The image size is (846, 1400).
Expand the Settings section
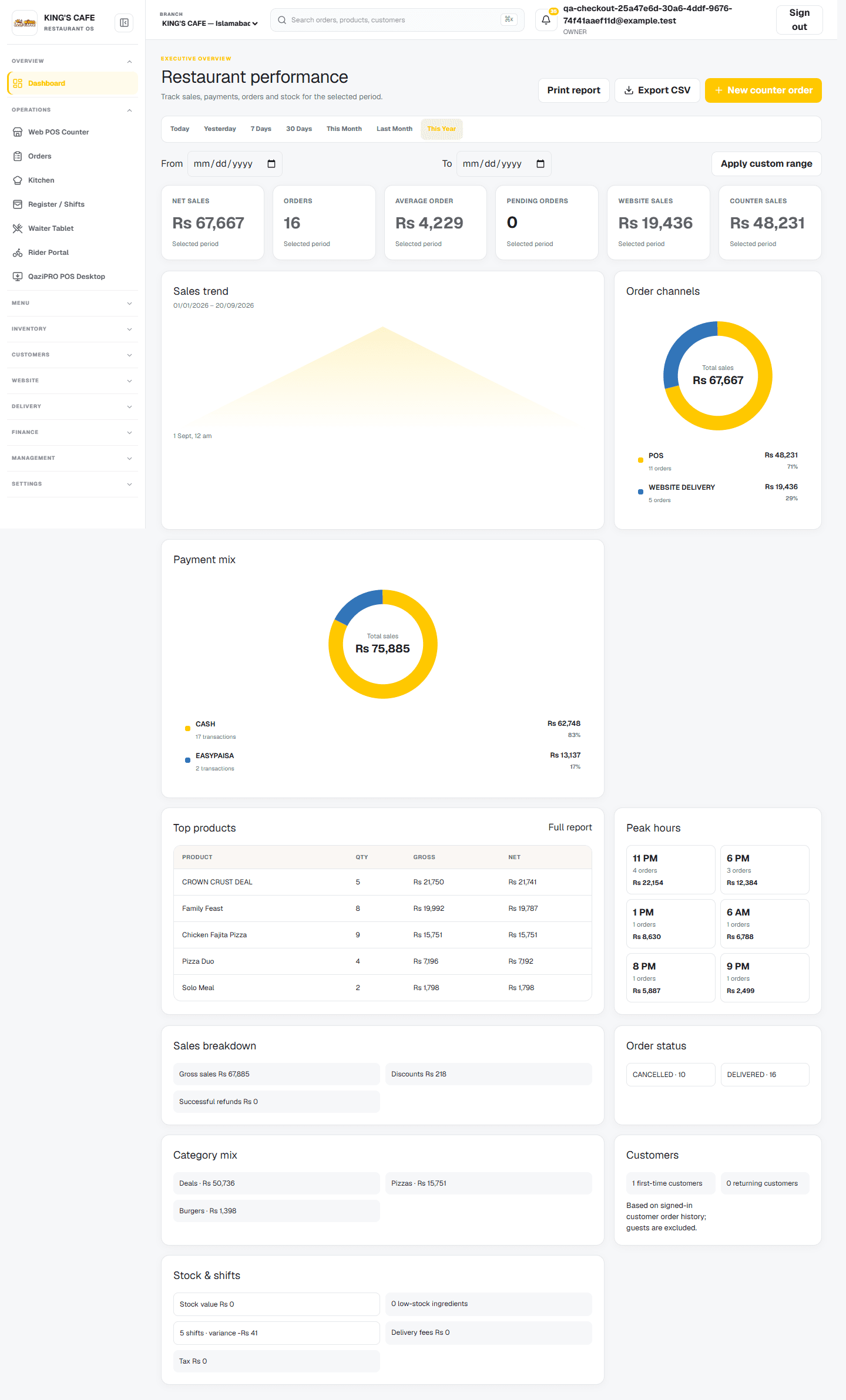(72, 484)
